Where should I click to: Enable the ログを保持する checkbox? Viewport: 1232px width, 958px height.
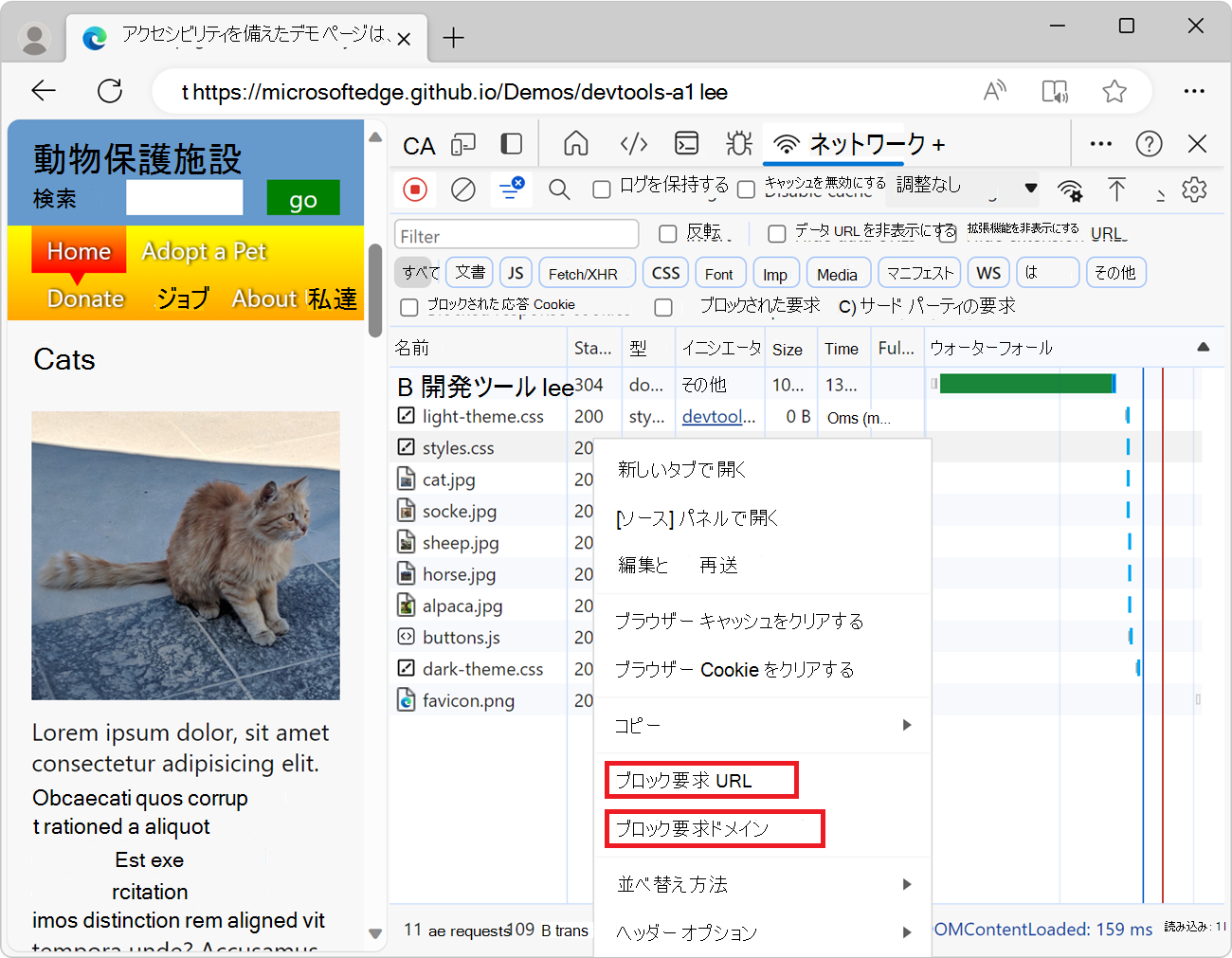(x=602, y=190)
